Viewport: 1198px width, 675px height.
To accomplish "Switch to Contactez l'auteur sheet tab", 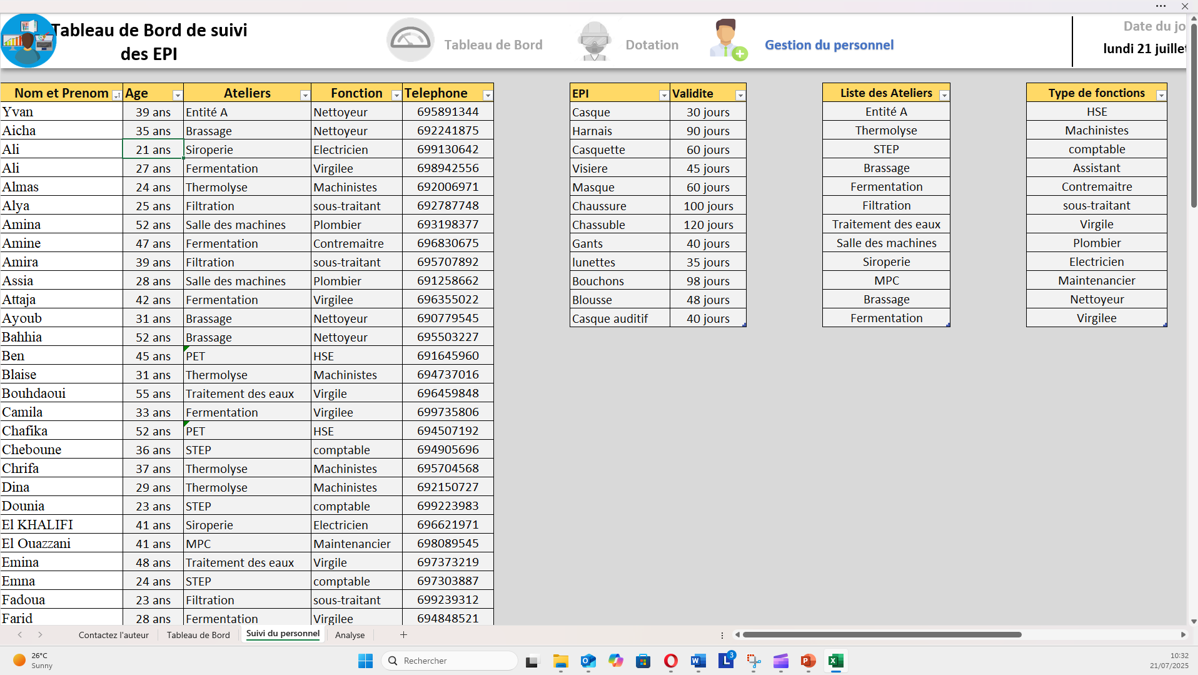I will (113, 635).
